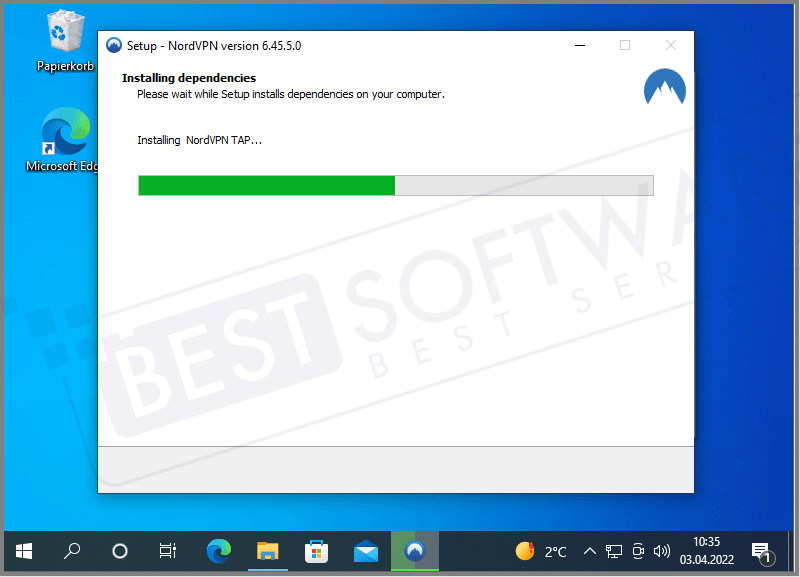Open Microsoft Store from the taskbar
Viewport: 800px width, 577px height.
316,551
